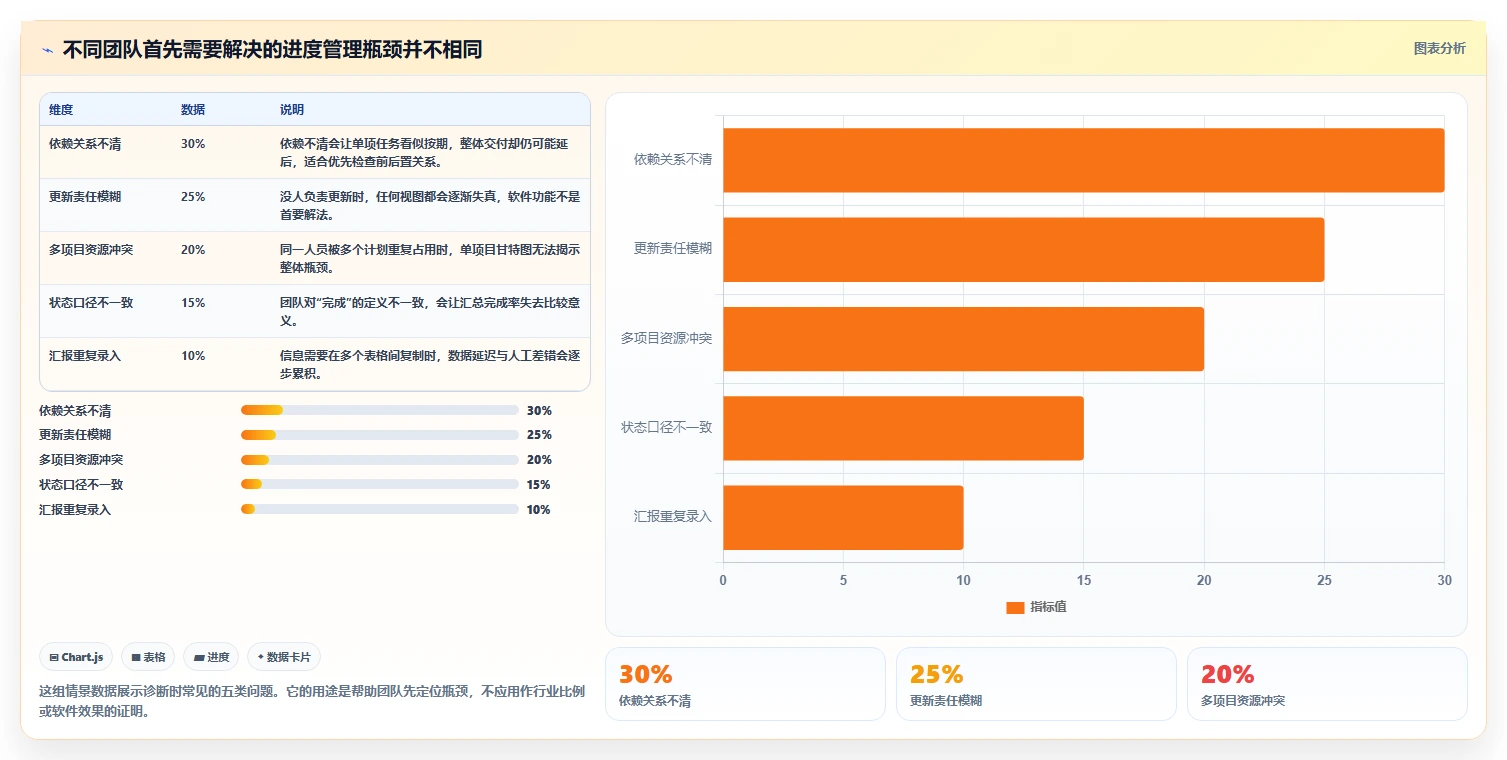1507x760 pixels.
Task: Click the 依赖关系不清 label on the chart axis
Action: [673, 159]
